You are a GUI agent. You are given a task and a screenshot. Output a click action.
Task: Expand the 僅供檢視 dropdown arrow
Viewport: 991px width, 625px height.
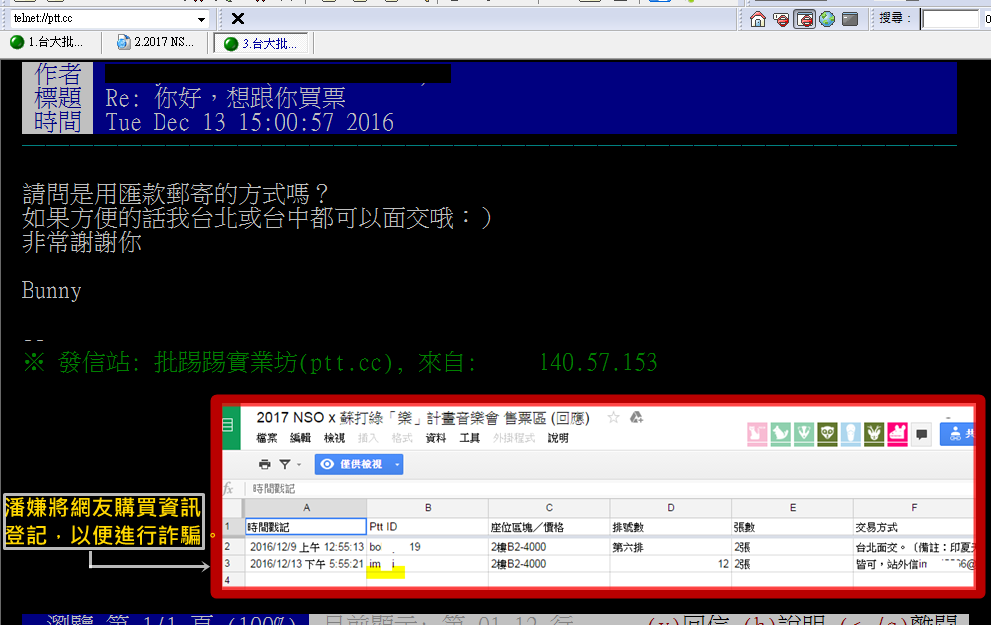tap(397, 464)
